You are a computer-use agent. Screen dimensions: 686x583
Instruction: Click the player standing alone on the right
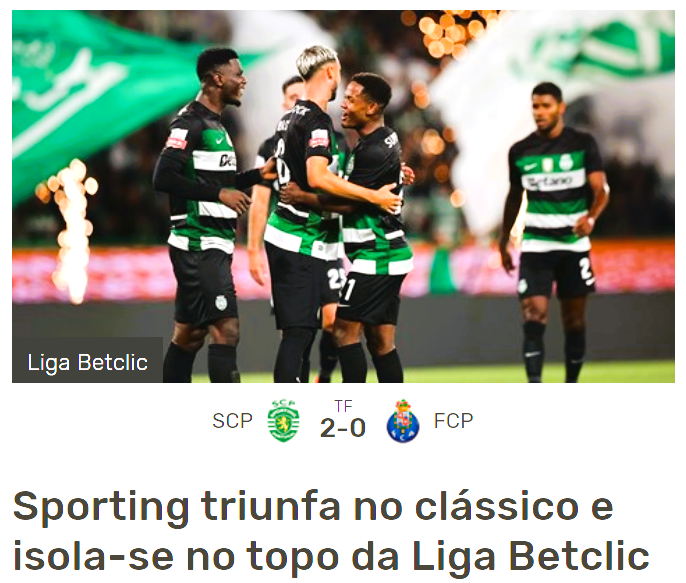click(553, 227)
